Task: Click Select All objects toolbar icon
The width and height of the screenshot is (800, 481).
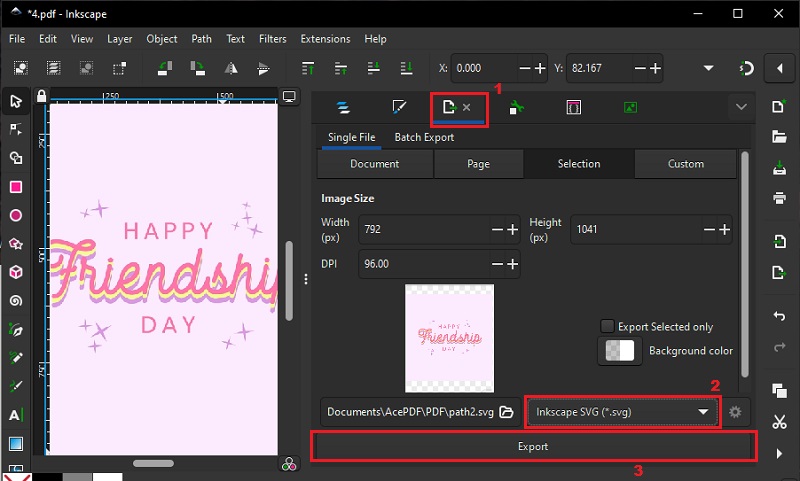Action: pyautogui.click(x=20, y=68)
